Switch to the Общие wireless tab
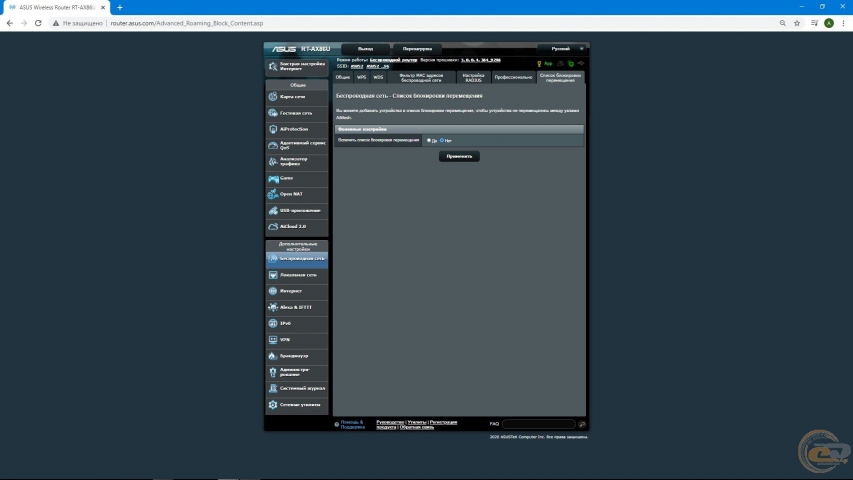 pos(343,77)
